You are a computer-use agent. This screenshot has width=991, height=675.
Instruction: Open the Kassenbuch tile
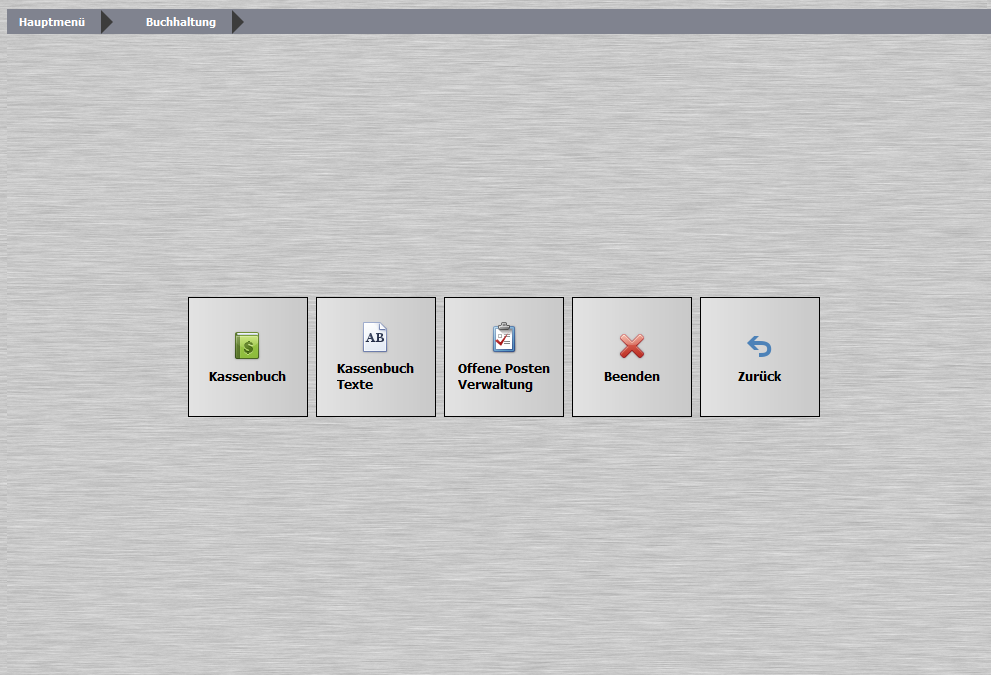pos(247,357)
